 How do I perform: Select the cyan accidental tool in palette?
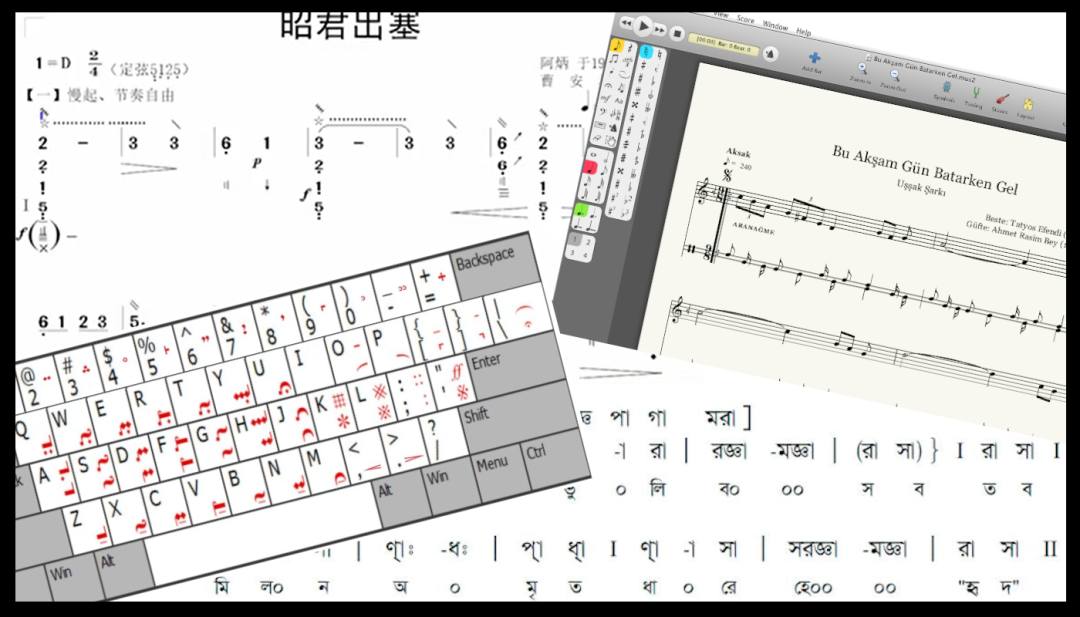[x=647, y=52]
